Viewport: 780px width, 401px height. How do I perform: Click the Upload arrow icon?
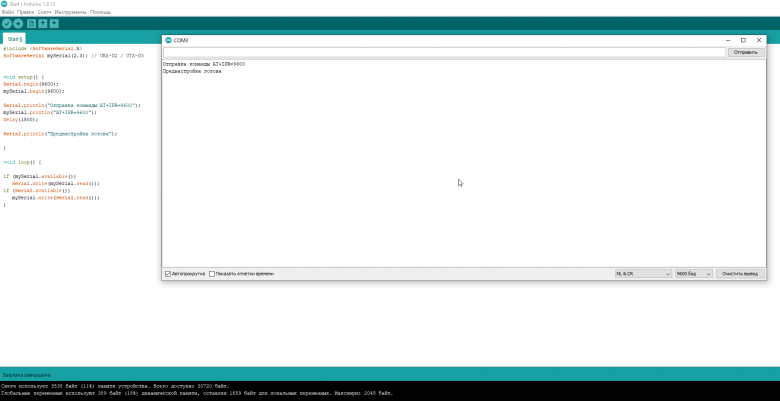click(18, 22)
